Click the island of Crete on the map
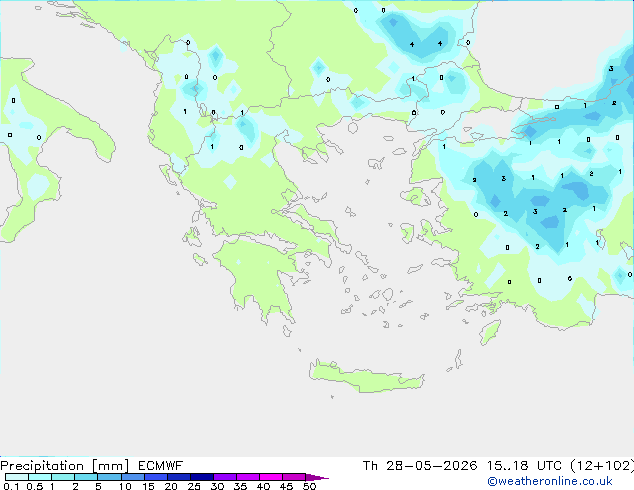Viewport: 634px width, 490px height. [366, 376]
